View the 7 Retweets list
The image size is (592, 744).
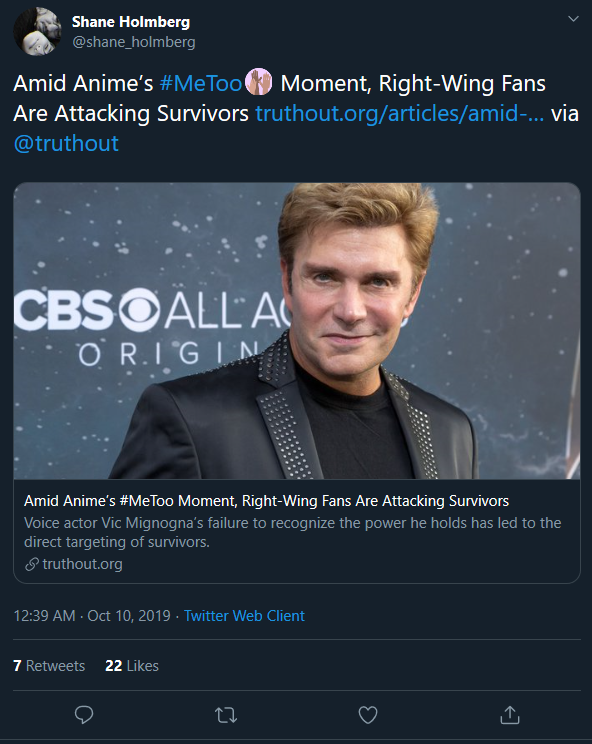[x=49, y=666]
